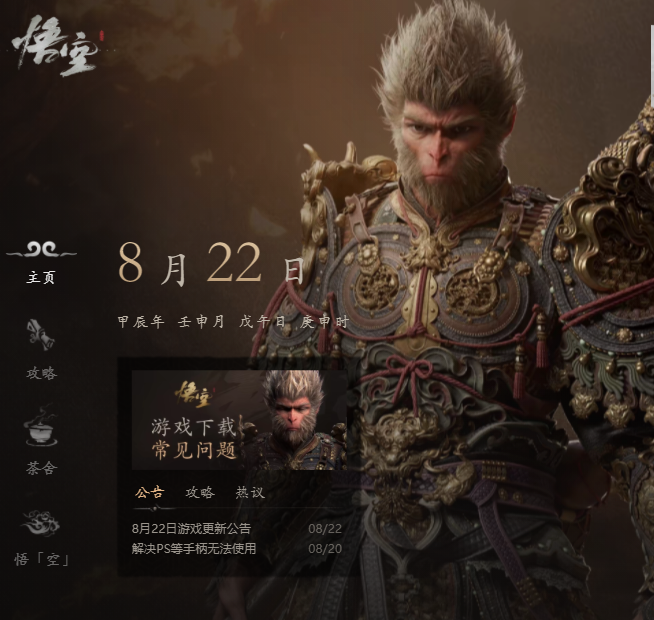Switch to the 热议 tab
The image size is (654, 620).
250,492
